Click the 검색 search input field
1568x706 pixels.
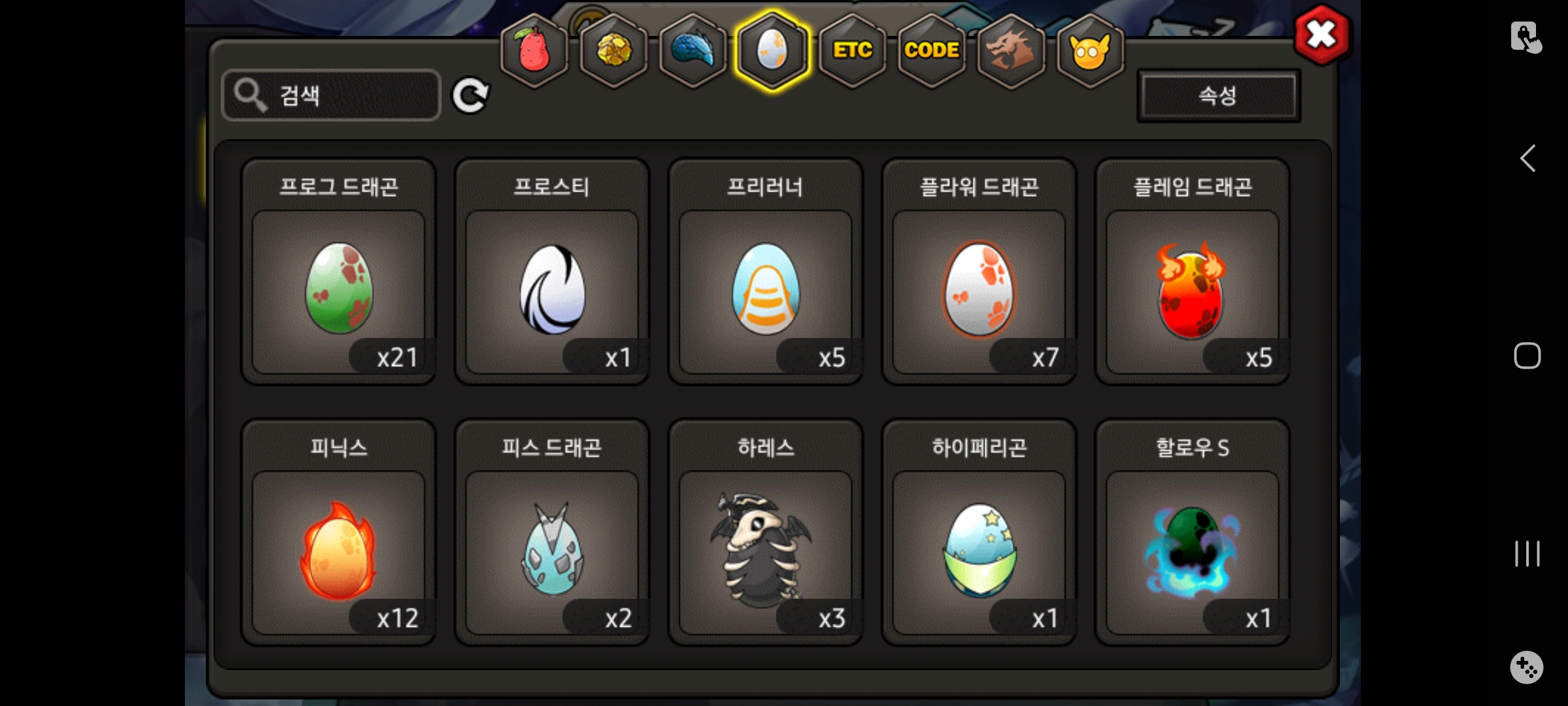tap(331, 95)
